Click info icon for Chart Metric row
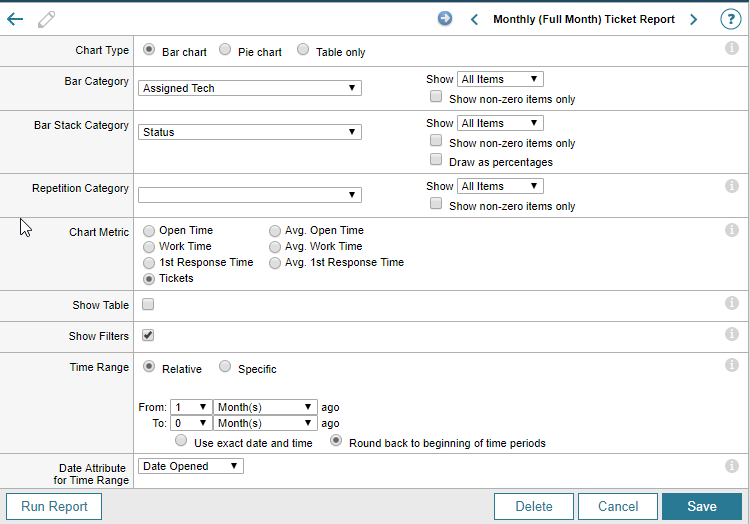The height and width of the screenshot is (524, 750). click(731, 230)
